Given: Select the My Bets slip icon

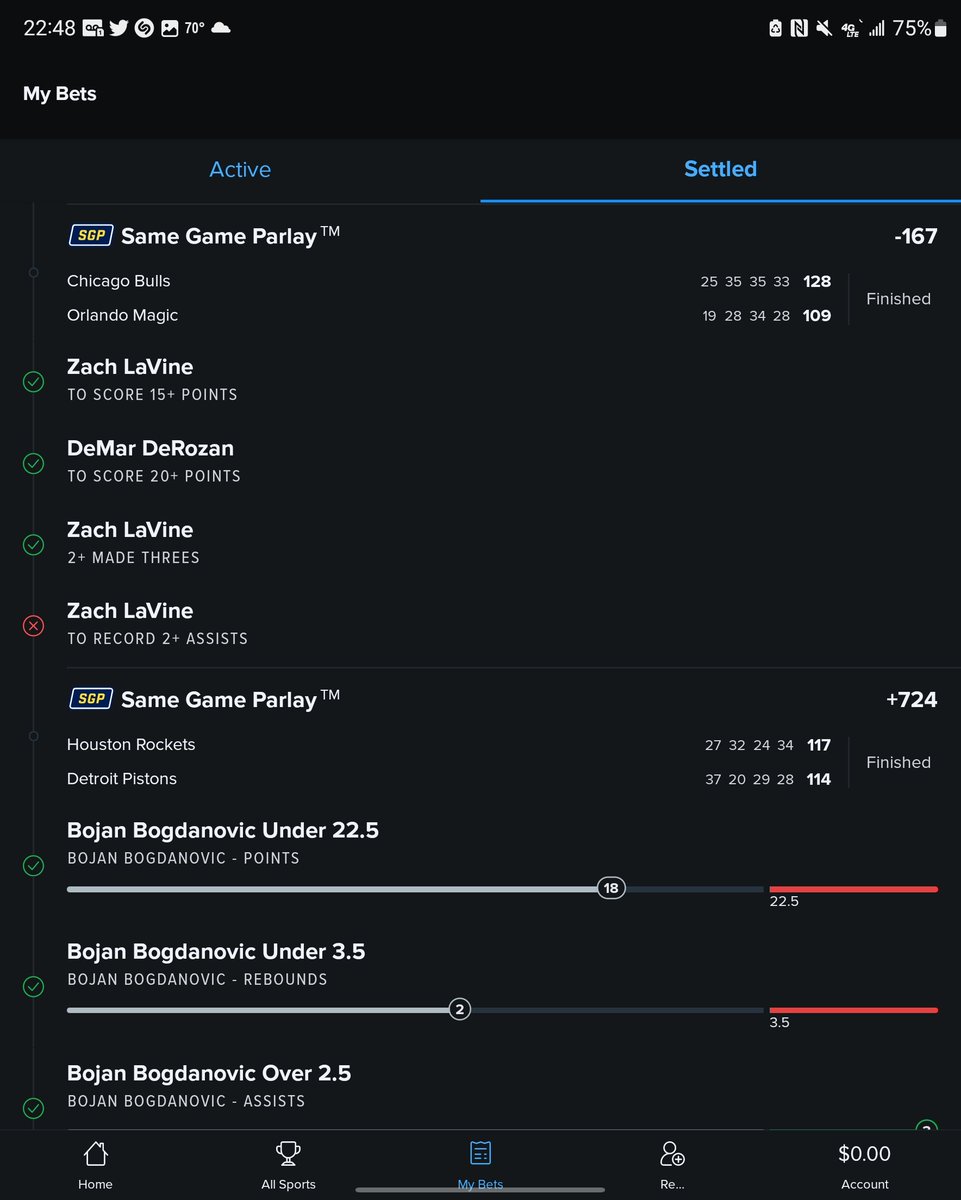Looking at the screenshot, I should [x=480, y=1154].
